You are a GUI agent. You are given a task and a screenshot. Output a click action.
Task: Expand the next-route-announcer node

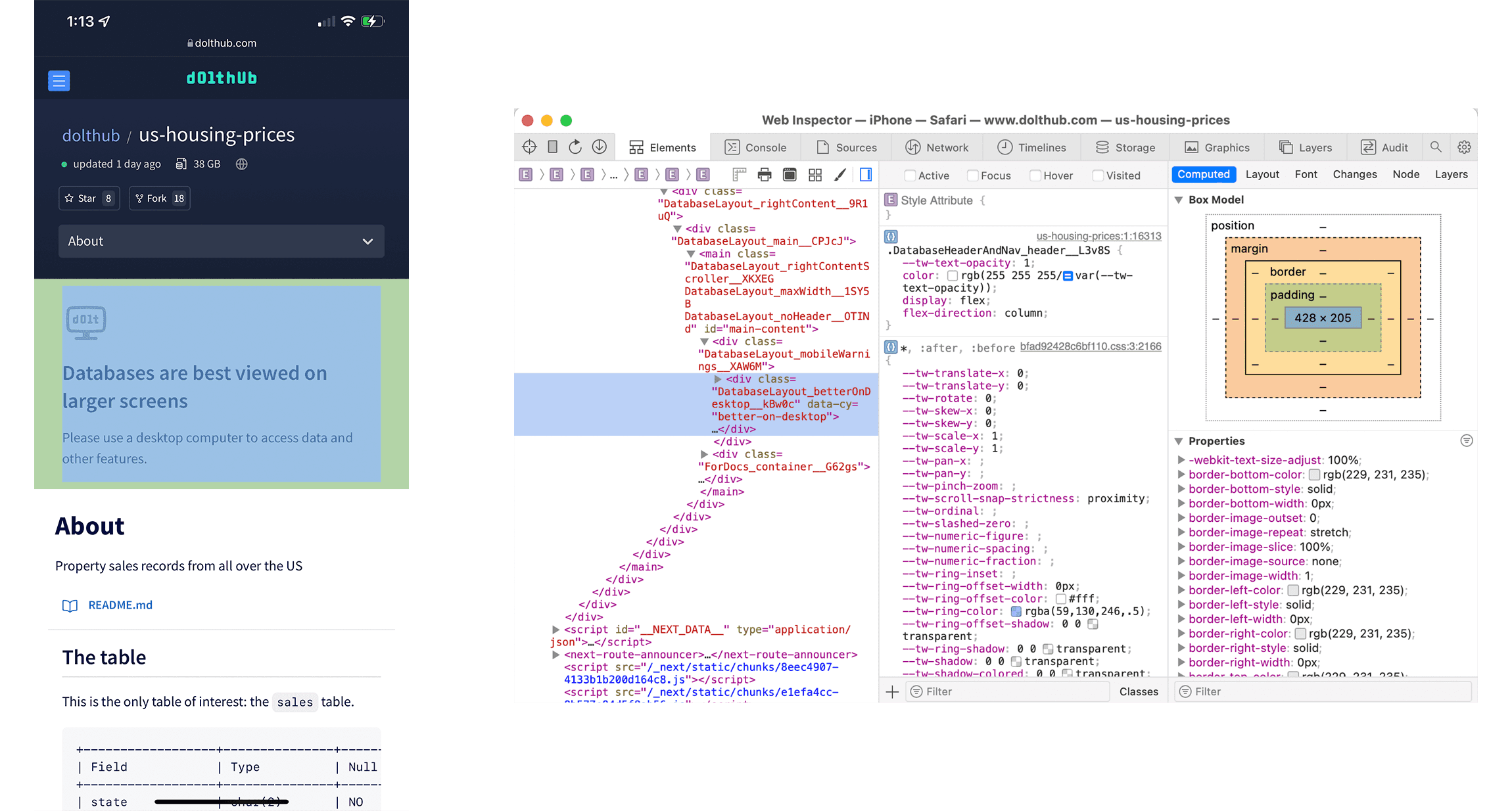tap(556, 655)
